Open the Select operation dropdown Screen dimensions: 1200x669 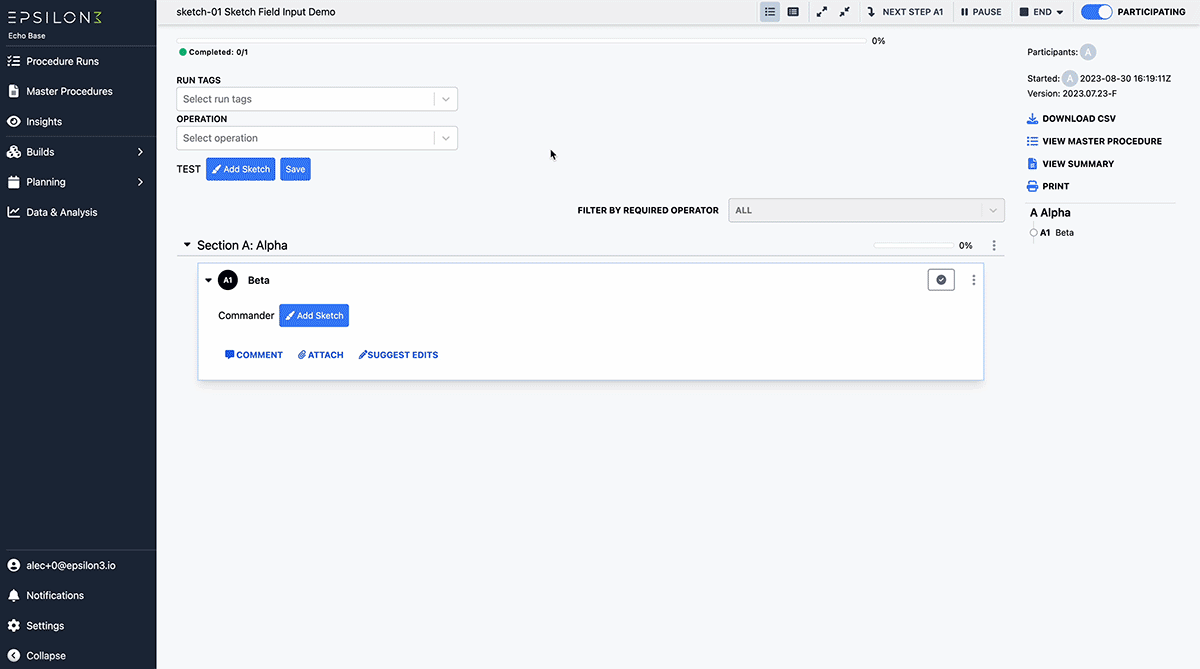point(316,137)
